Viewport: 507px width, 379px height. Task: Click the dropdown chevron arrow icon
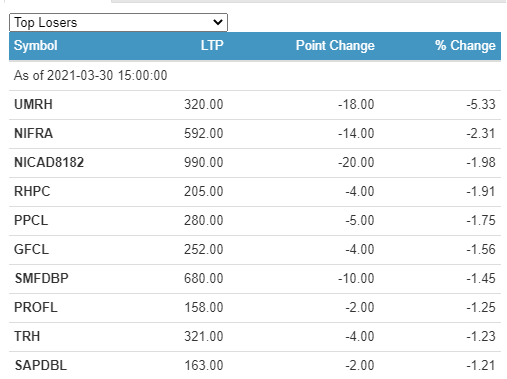point(218,22)
